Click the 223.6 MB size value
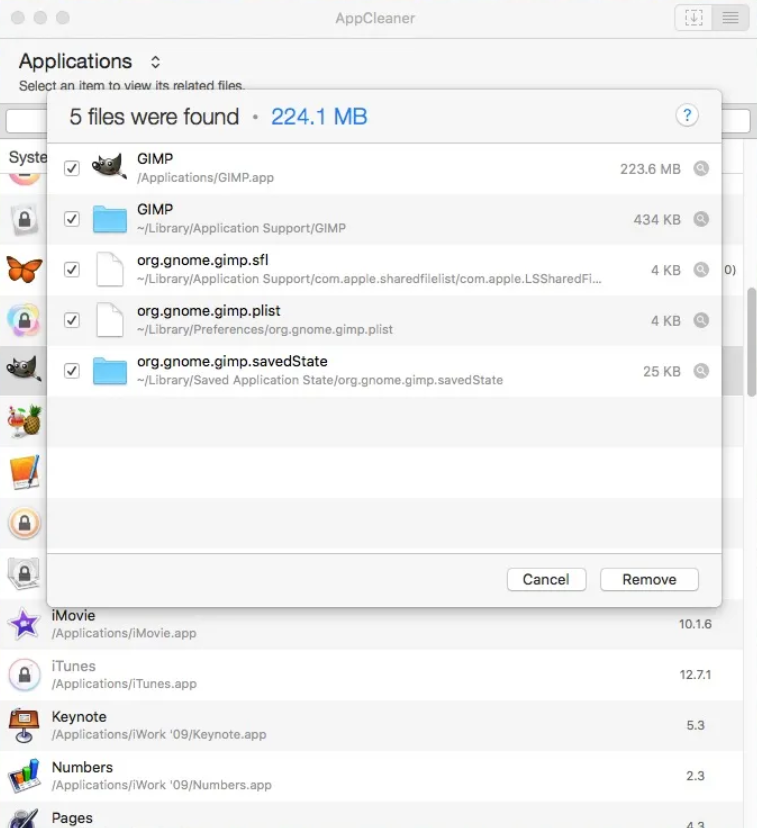 coord(650,169)
